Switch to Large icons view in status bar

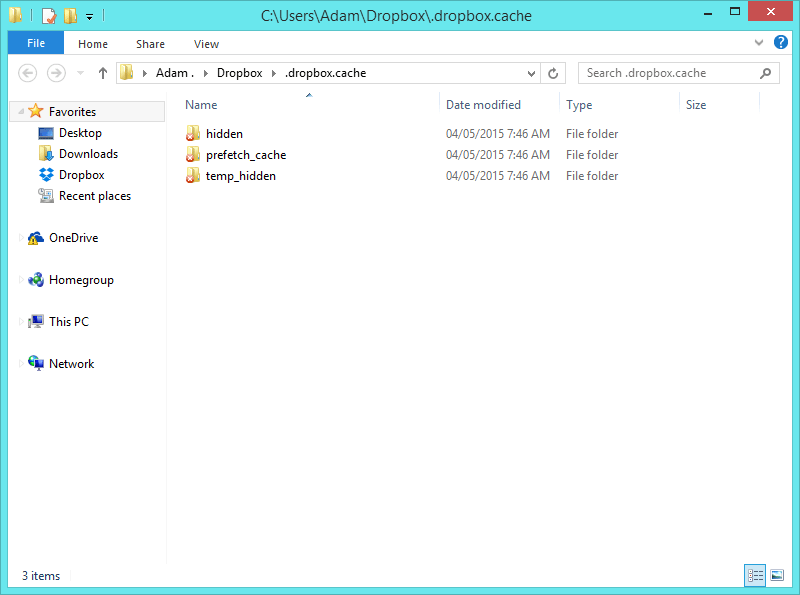coord(777,576)
